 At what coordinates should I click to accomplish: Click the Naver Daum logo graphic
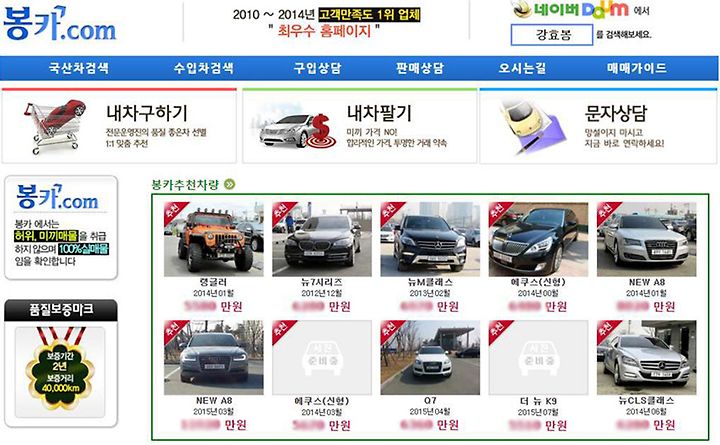(x=571, y=10)
